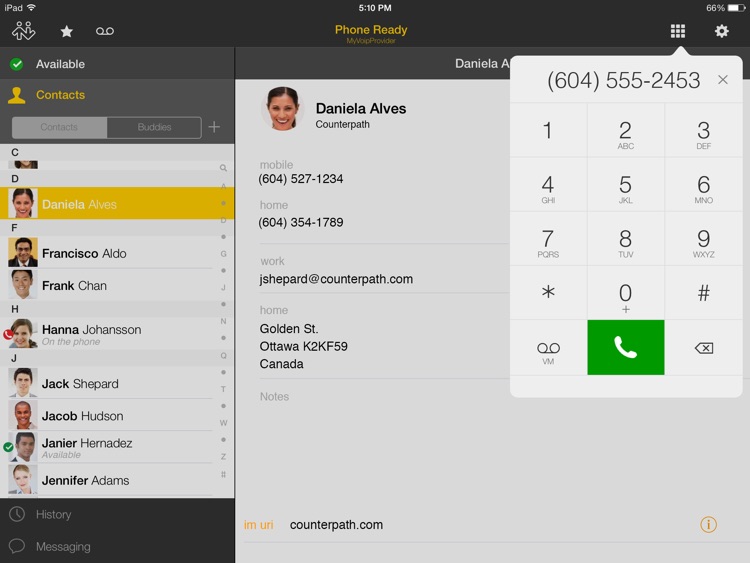Dial digit 3 DEF on keypad
750x563 pixels.
[704, 130]
